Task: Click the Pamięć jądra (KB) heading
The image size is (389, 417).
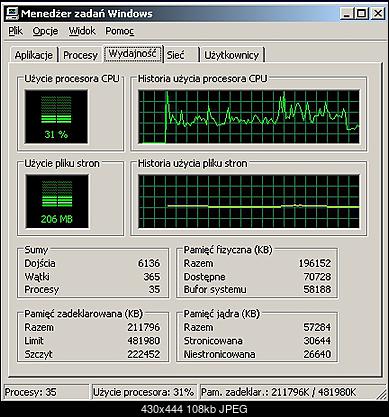Action: 222,314
